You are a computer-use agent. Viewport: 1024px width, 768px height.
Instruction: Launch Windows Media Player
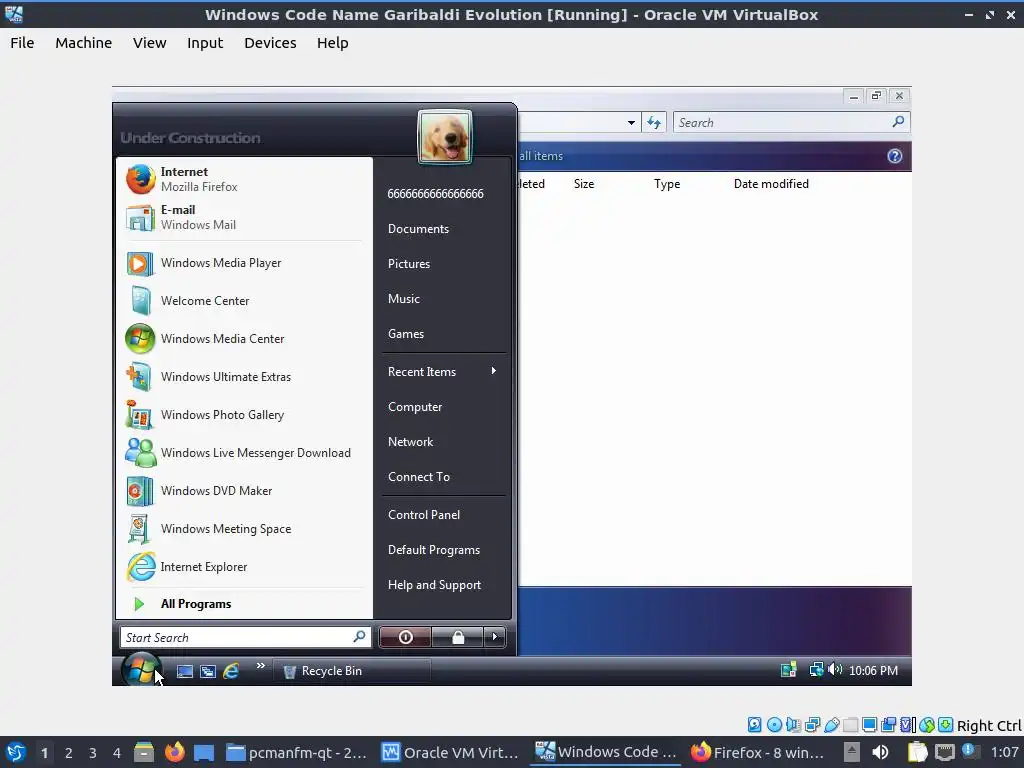pos(242,263)
